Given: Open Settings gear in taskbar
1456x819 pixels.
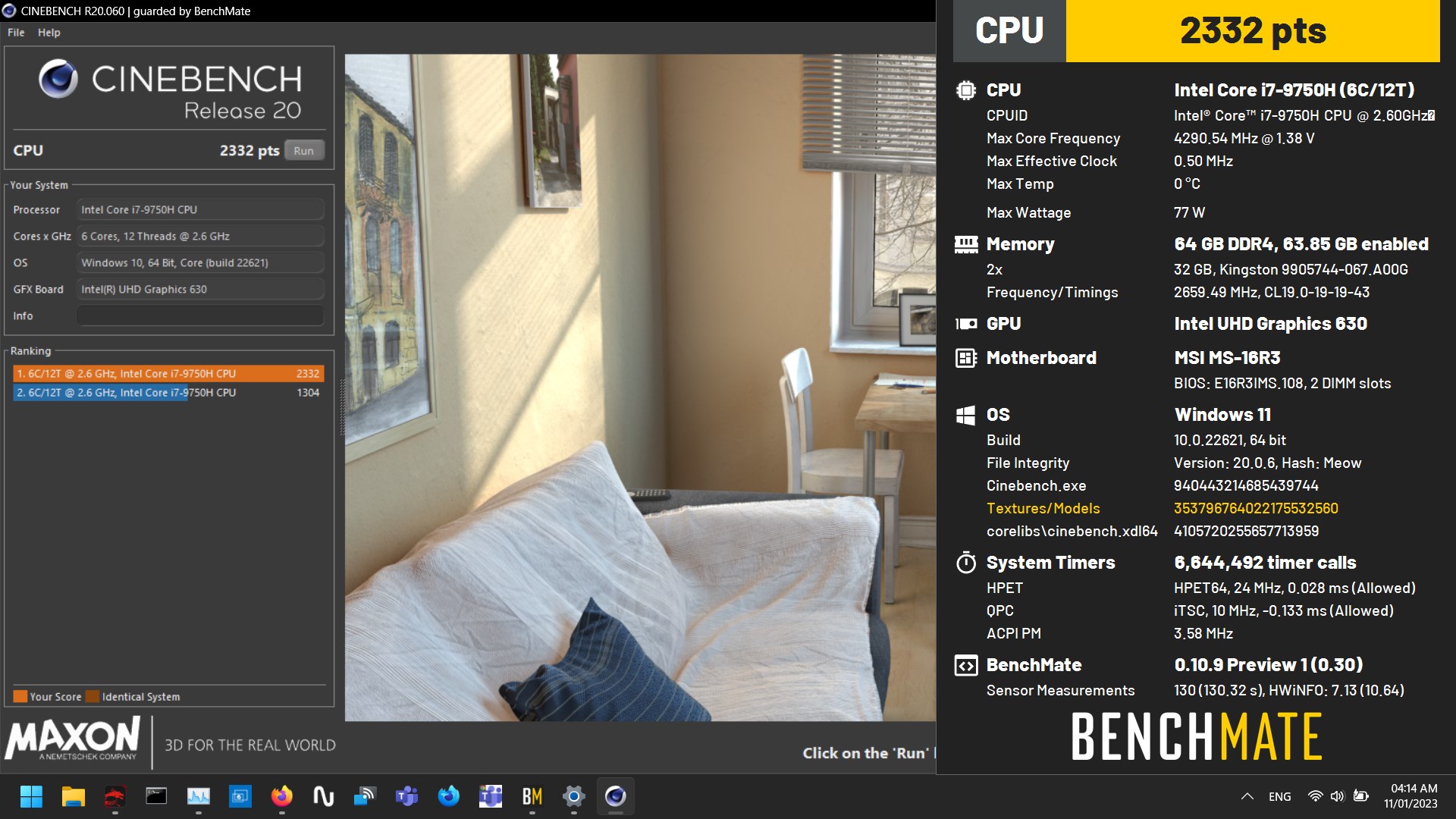Looking at the screenshot, I should click(573, 796).
